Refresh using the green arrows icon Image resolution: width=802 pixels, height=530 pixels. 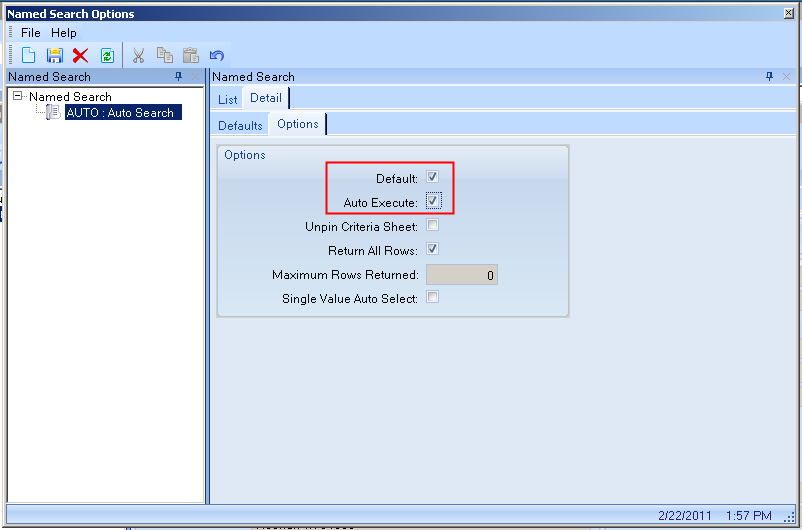coord(107,55)
